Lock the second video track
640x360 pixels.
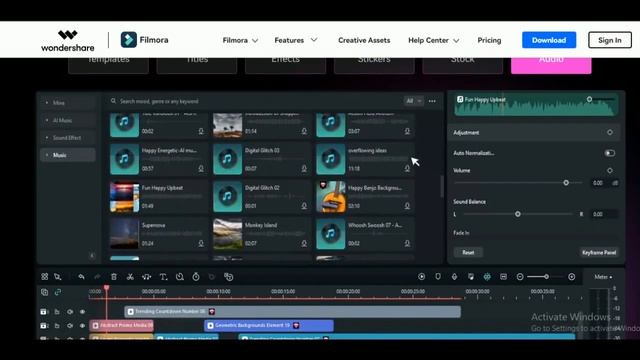(x=57, y=326)
